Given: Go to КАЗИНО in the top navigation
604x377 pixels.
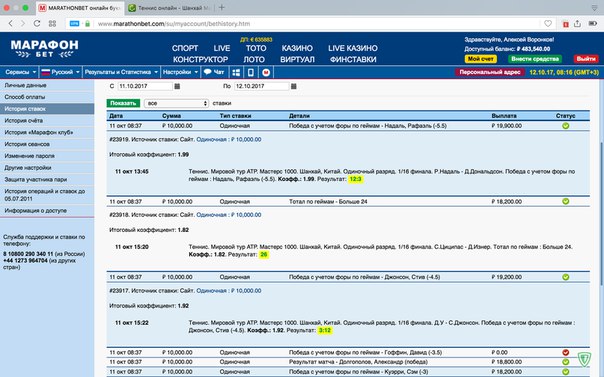Looking at the screenshot, I should (x=297, y=48).
